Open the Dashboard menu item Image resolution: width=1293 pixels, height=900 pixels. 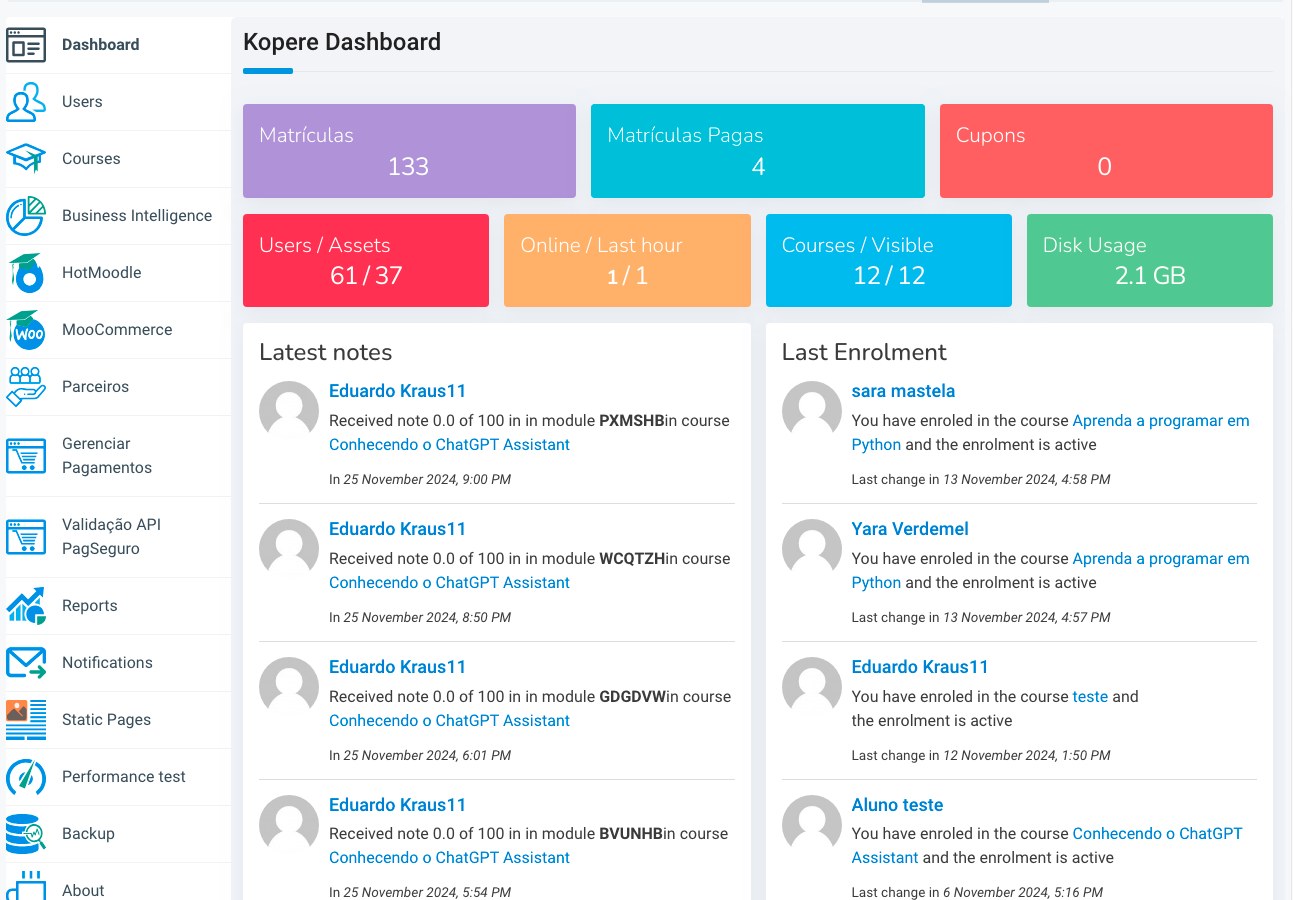(100, 45)
